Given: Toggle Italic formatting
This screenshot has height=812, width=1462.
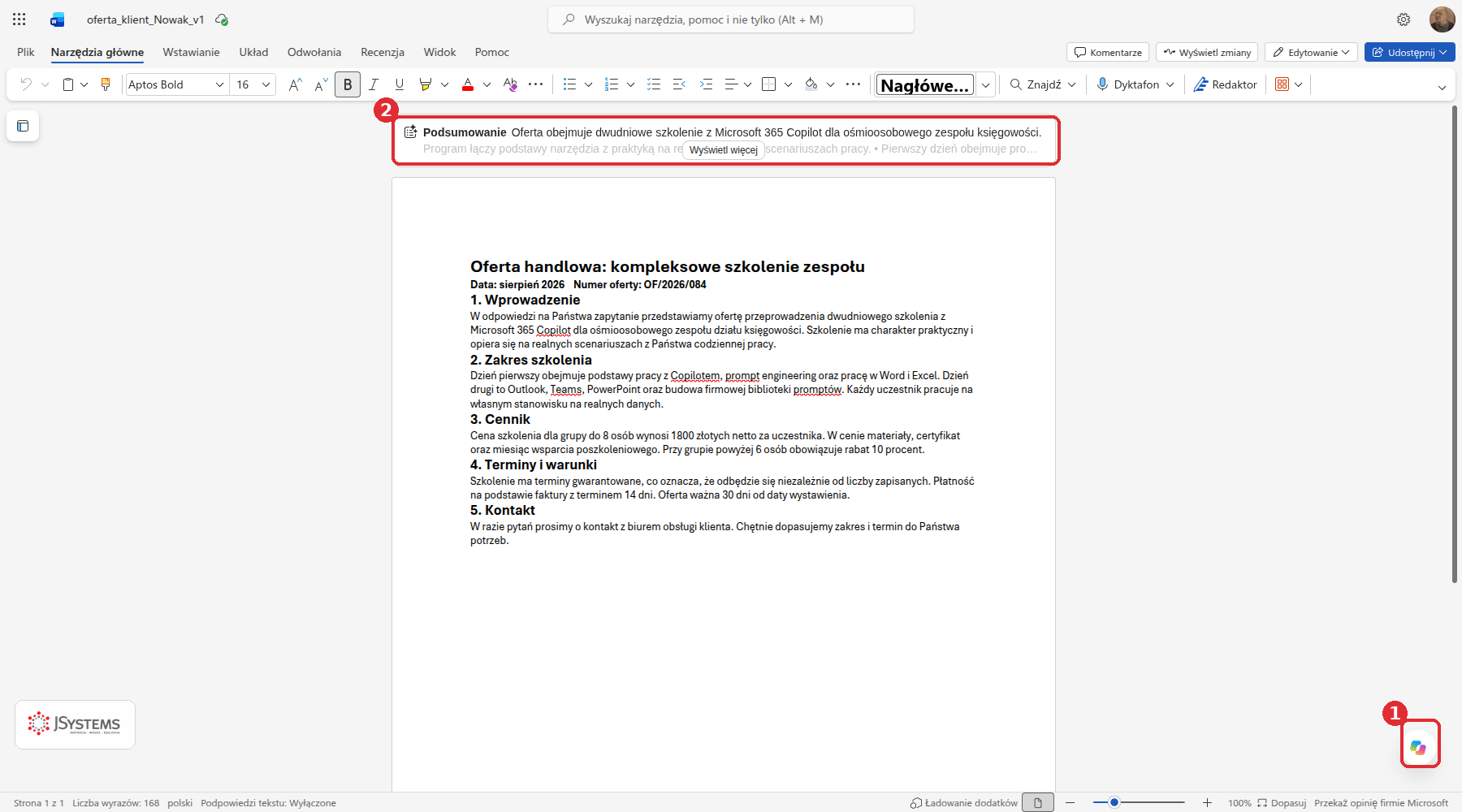Looking at the screenshot, I should (374, 84).
